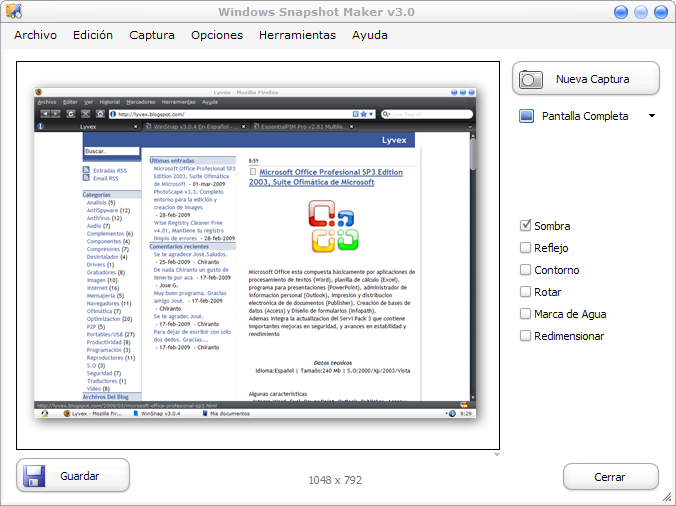Image resolution: width=676 pixels, height=506 pixels.
Task: Click the camera icon on Nueva Captura
Action: click(532, 79)
